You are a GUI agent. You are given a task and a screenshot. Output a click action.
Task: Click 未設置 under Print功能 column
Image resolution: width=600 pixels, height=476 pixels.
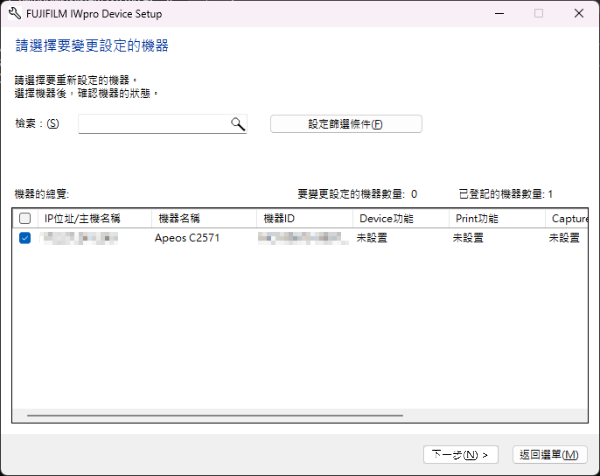click(468, 238)
